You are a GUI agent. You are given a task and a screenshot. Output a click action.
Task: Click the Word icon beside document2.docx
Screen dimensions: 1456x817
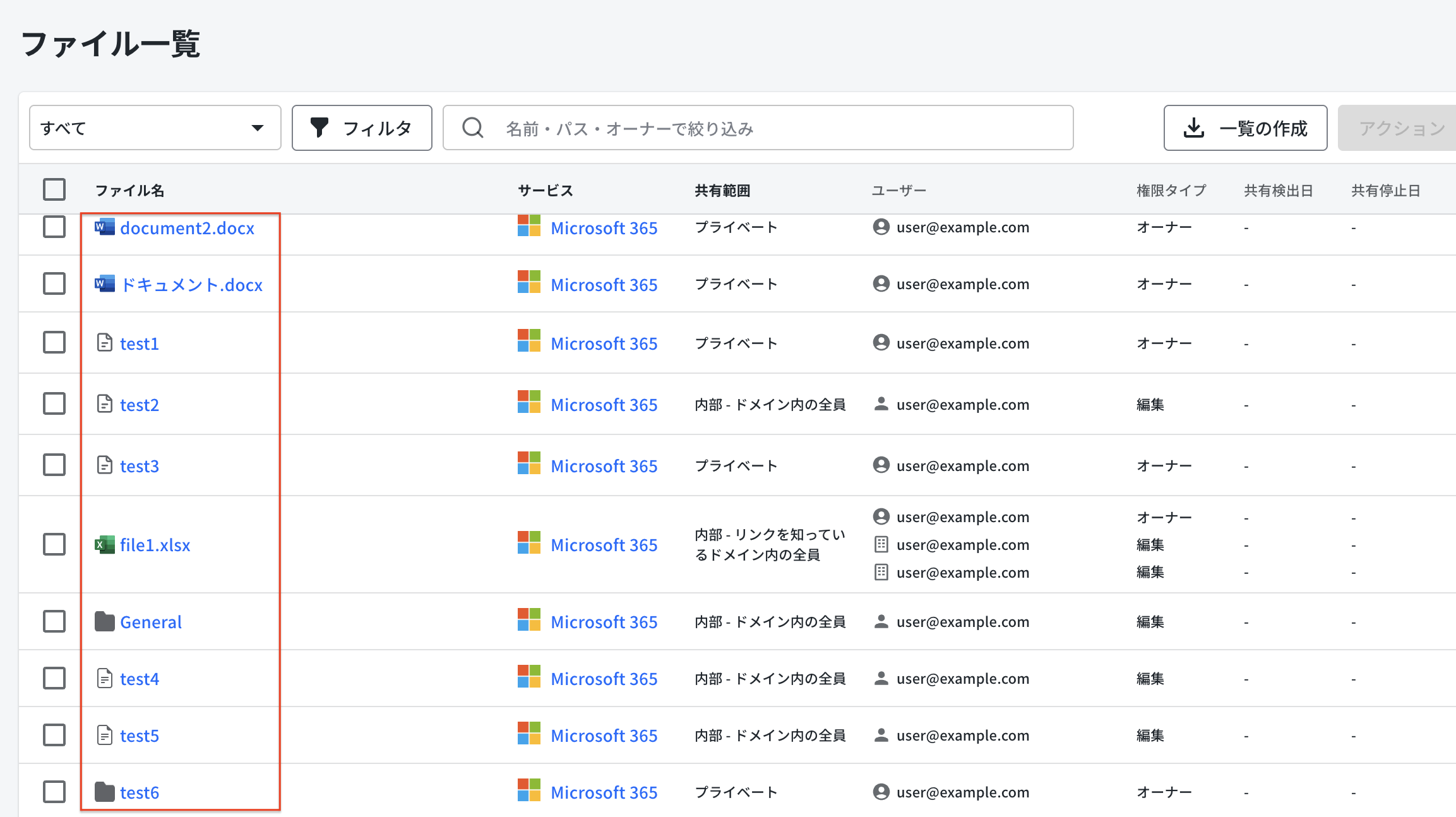105,227
